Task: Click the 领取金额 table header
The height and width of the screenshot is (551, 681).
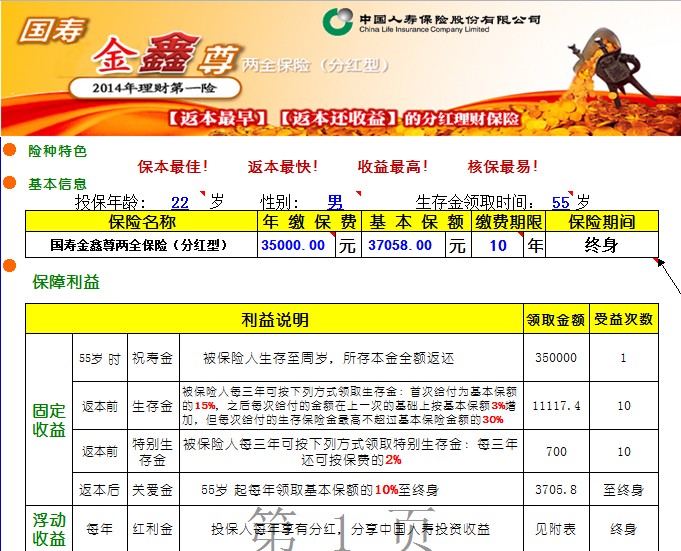Action: tap(556, 319)
